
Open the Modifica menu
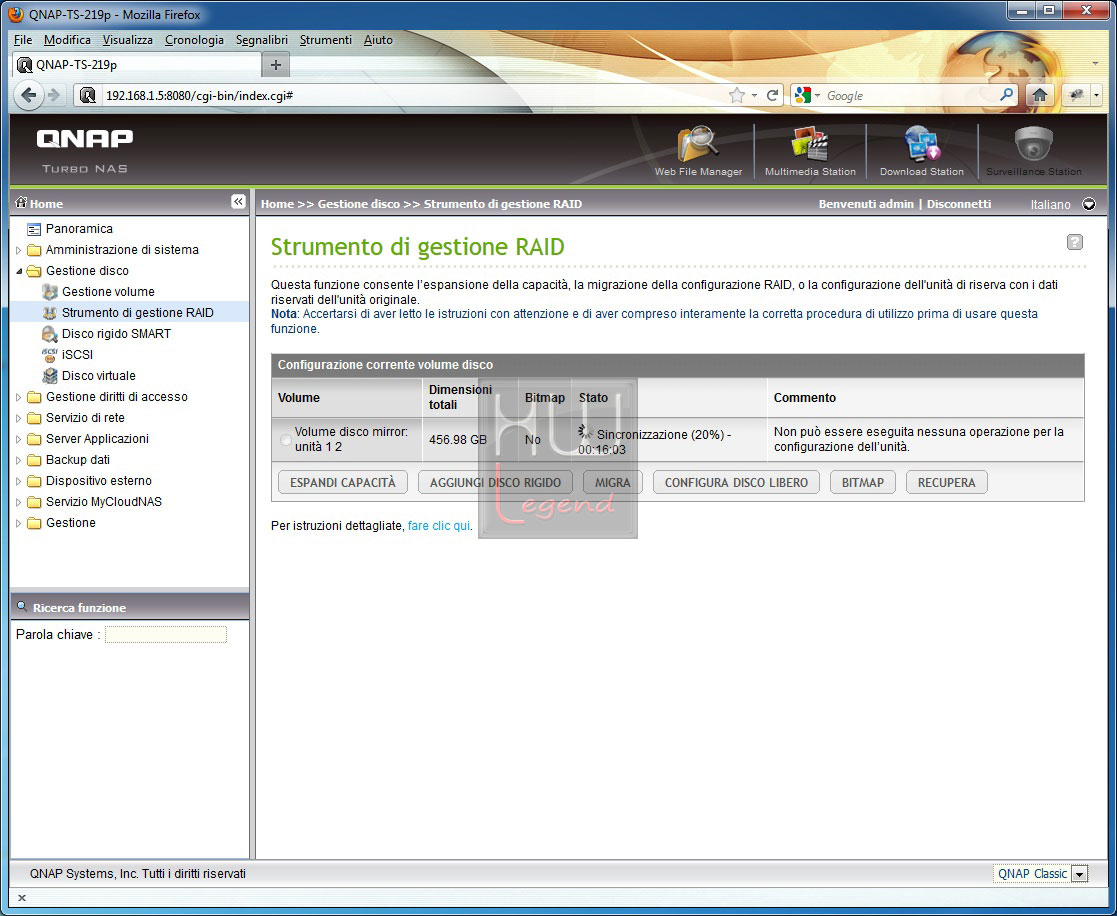coord(67,40)
